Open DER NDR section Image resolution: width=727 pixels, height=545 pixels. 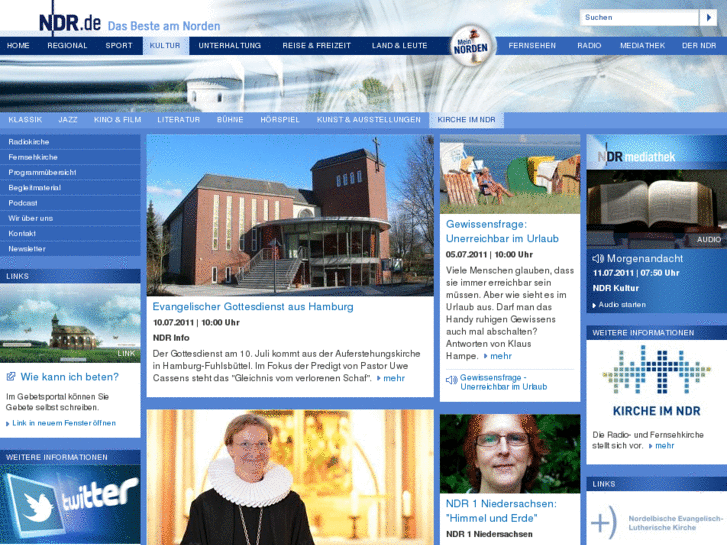tap(699, 45)
